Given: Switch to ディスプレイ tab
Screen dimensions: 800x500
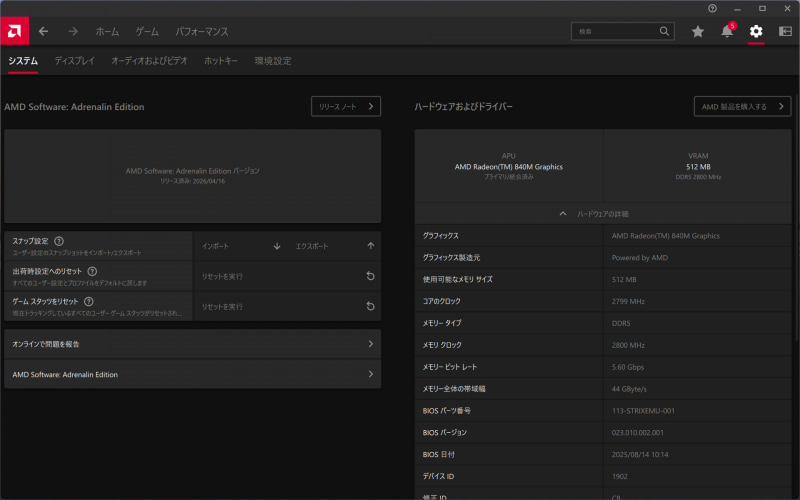Looking at the screenshot, I should (74, 61).
